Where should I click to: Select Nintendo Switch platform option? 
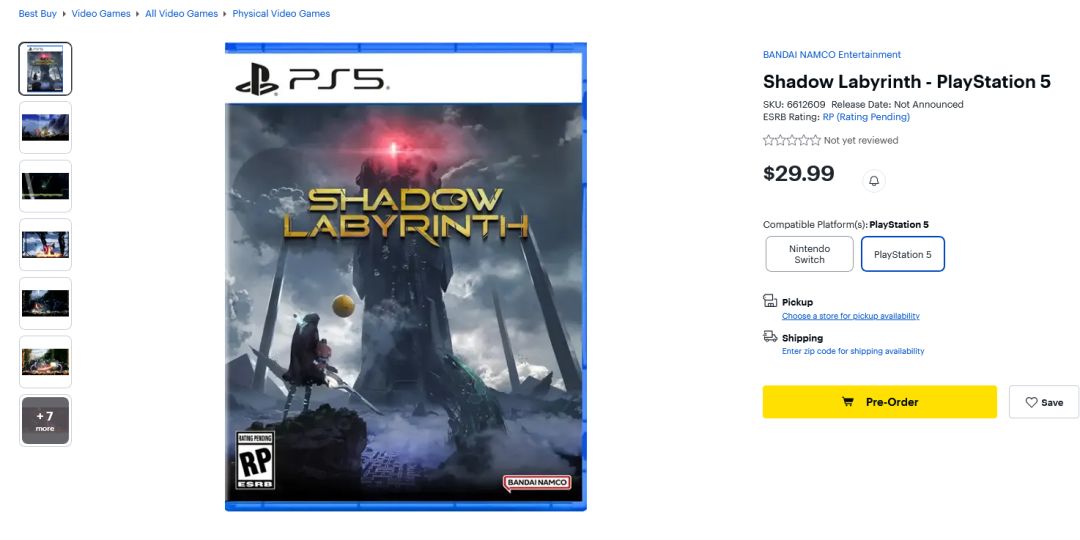pyautogui.click(x=809, y=254)
